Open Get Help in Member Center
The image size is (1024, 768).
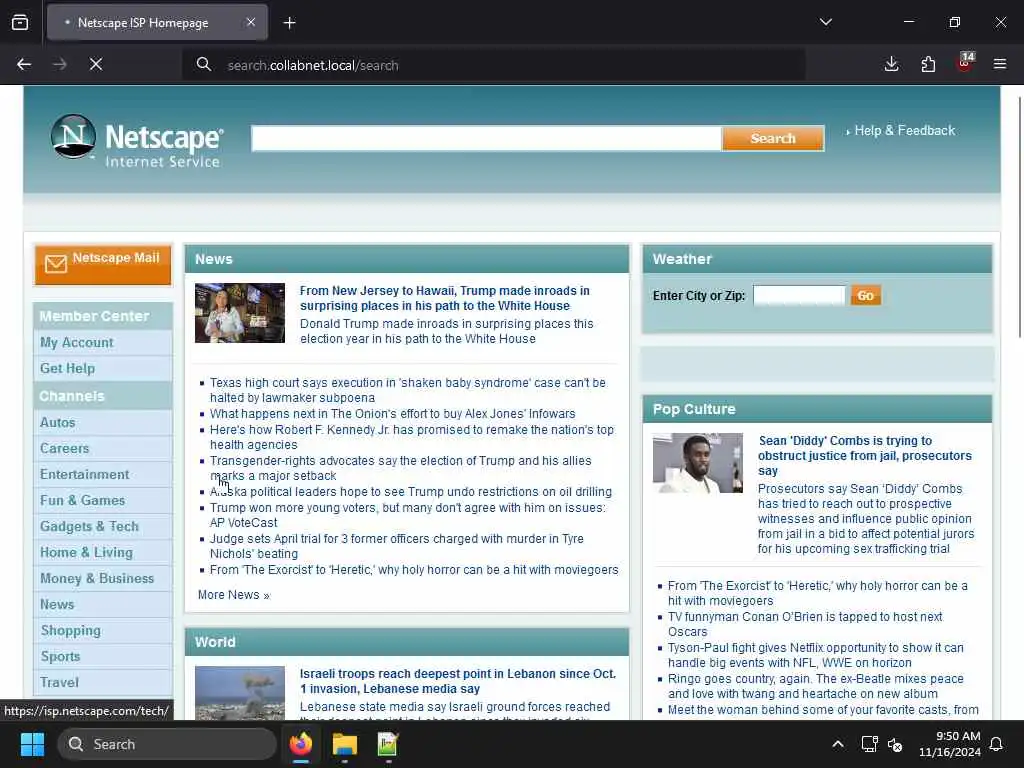pyautogui.click(x=67, y=368)
